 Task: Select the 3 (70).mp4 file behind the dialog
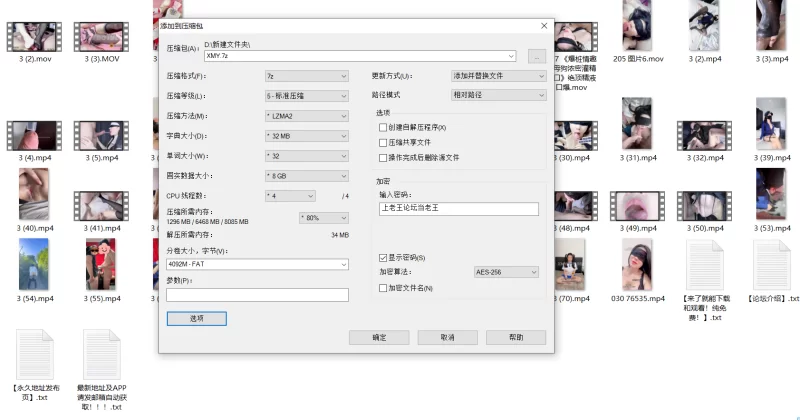[569, 264]
